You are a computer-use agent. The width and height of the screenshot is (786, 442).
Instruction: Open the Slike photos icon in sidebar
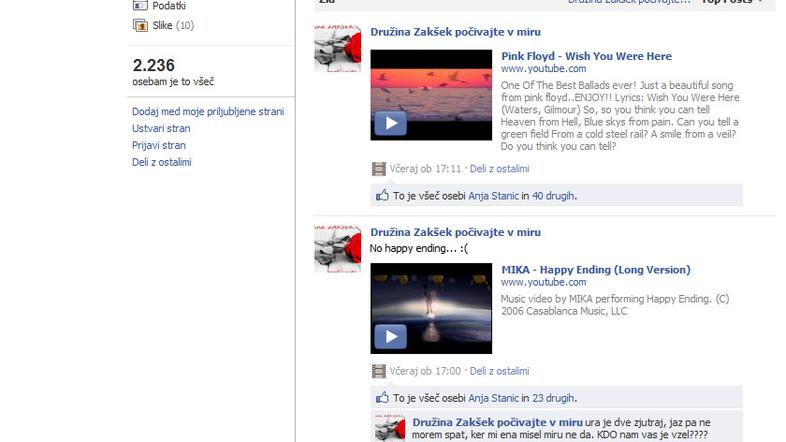(x=141, y=25)
